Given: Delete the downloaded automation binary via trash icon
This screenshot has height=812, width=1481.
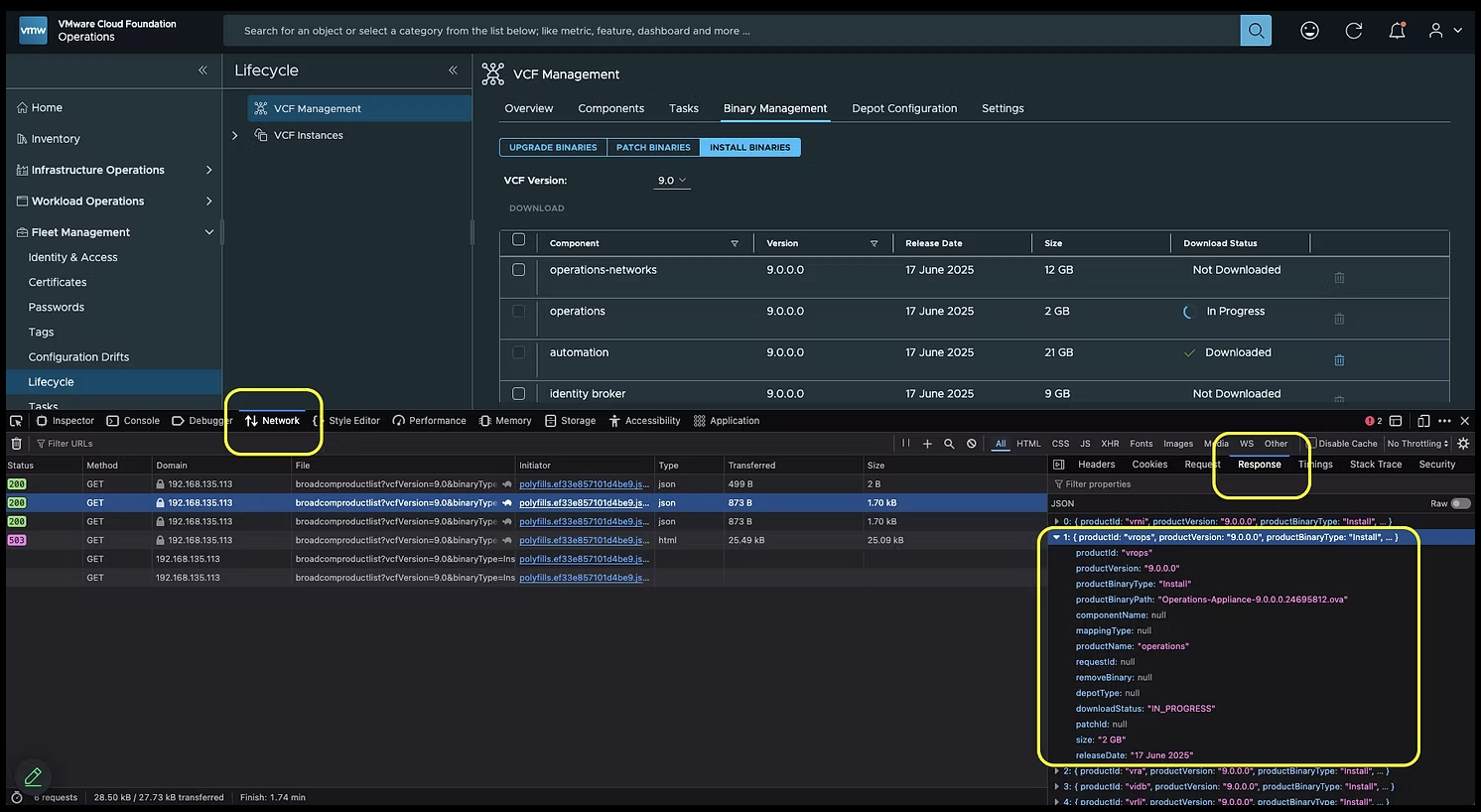Looking at the screenshot, I should coord(1339,360).
